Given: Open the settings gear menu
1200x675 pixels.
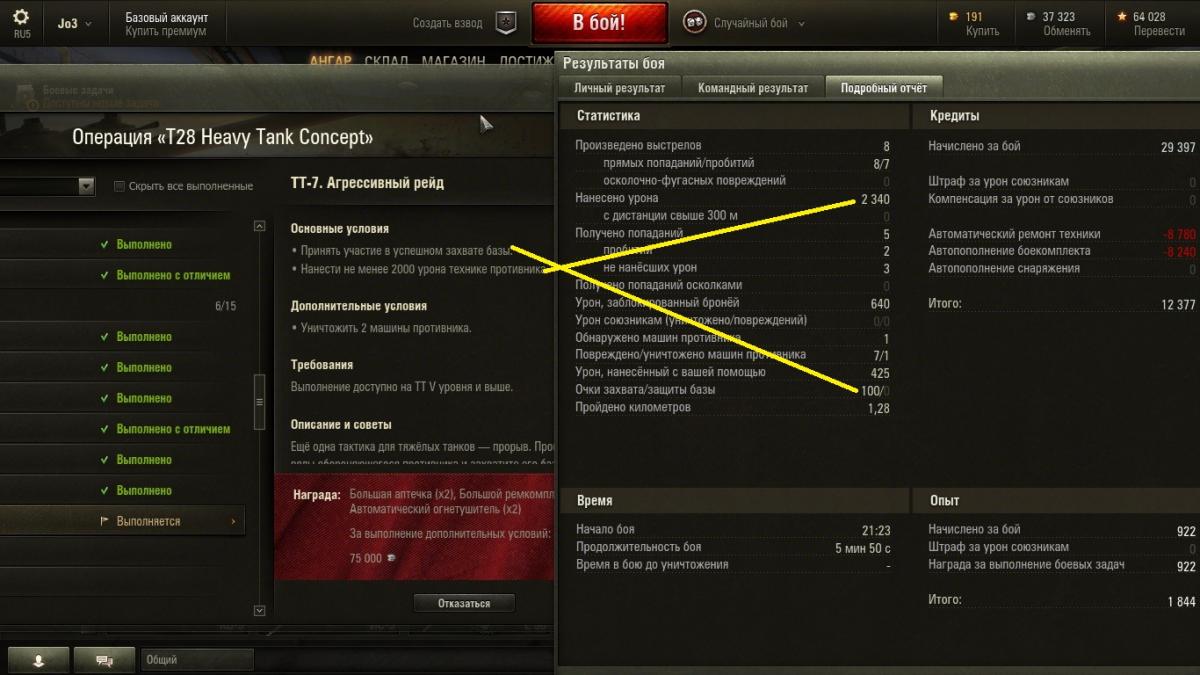Looking at the screenshot, I should pyautogui.click(x=21, y=17).
